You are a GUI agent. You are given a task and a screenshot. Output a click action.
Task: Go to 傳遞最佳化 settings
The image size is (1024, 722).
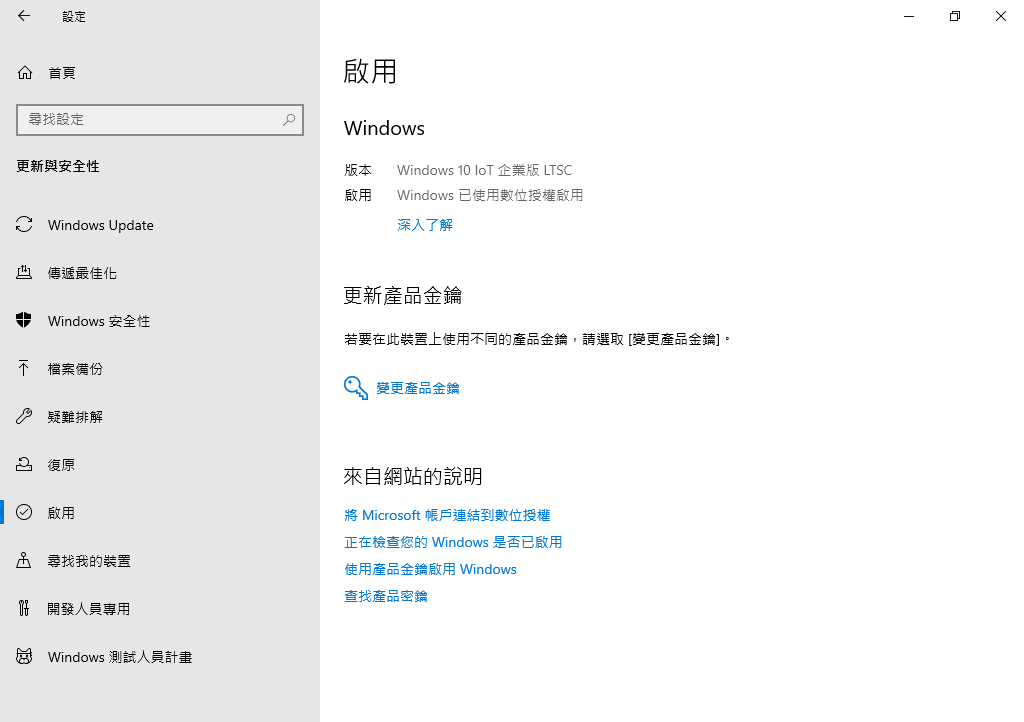coord(160,273)
